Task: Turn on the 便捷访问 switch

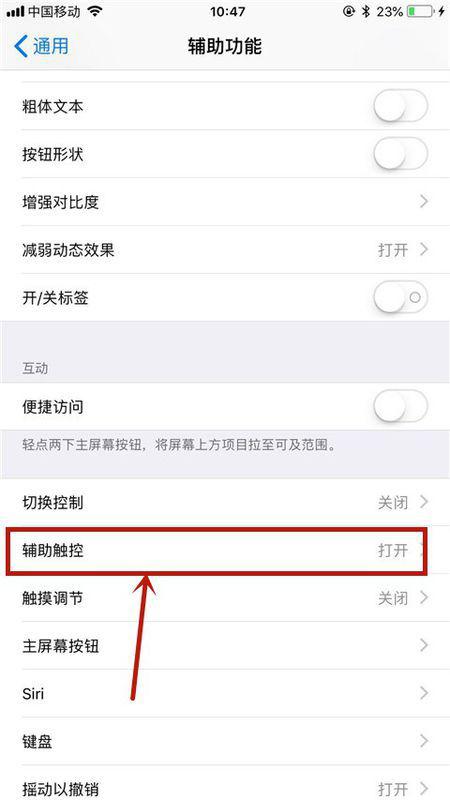Action: tap(401, 407)
